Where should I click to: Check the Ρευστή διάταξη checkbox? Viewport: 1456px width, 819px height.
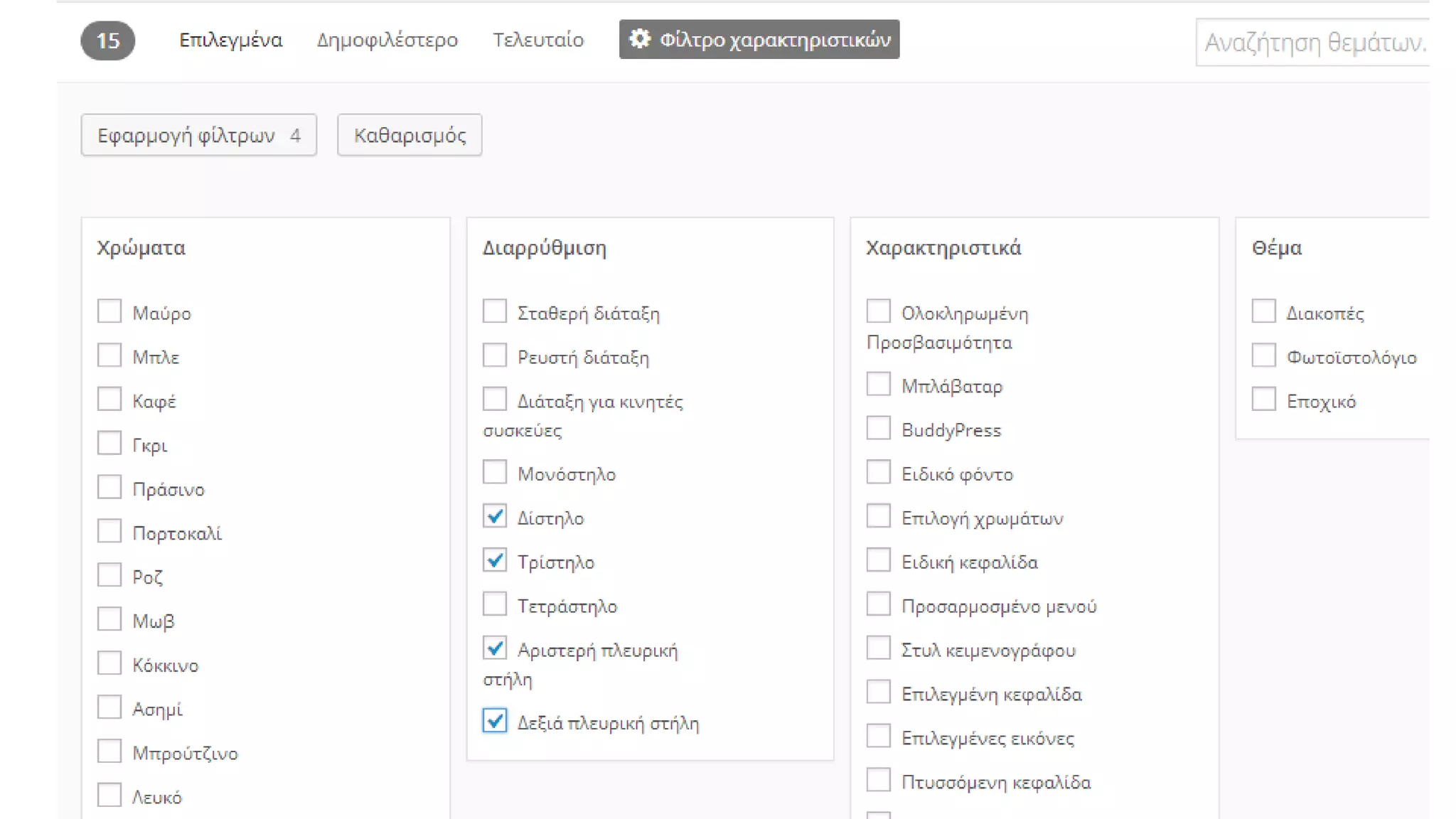(x=495, y=355)
